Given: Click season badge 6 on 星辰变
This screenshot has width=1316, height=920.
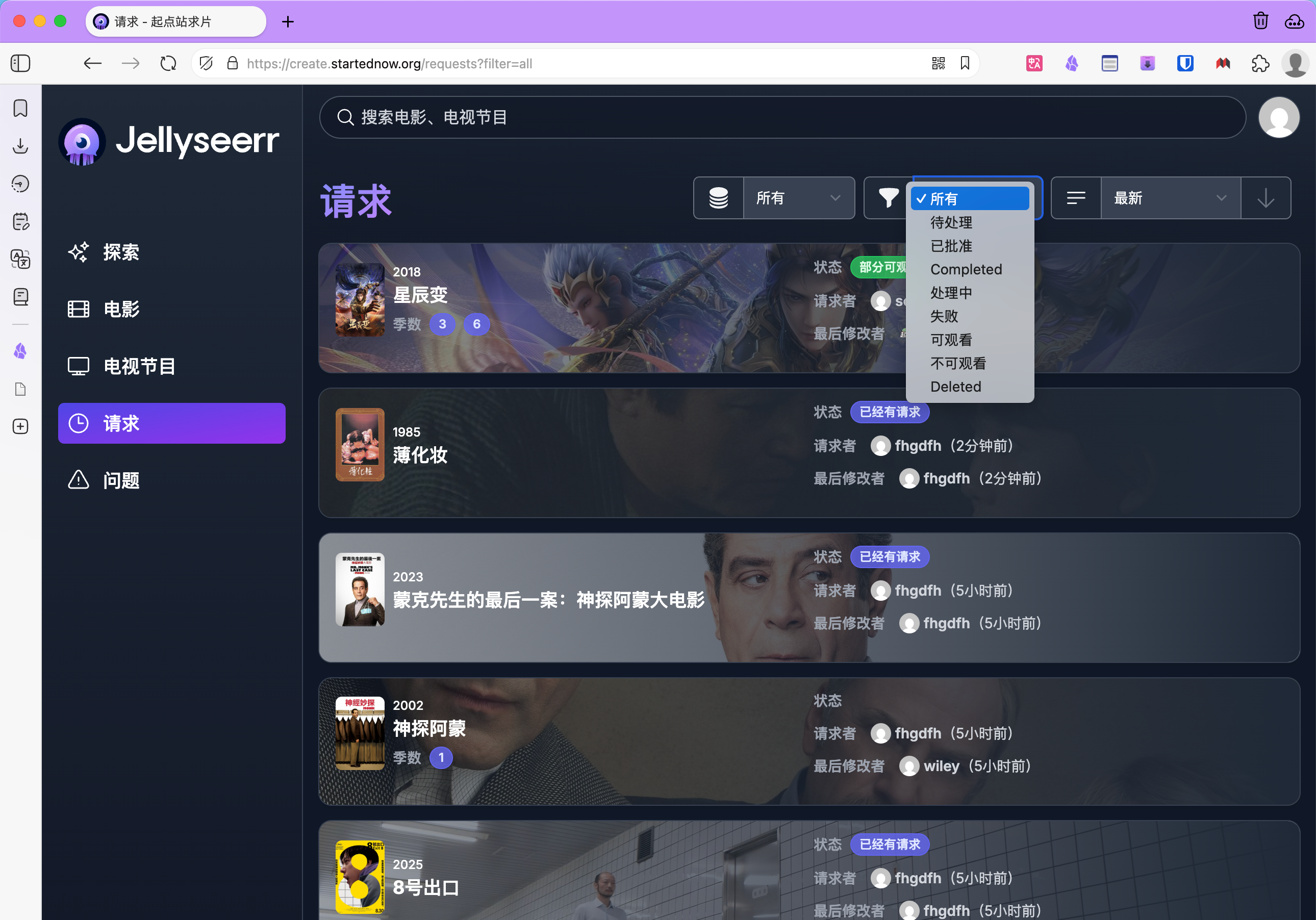Looking at the screenshot, I should pos(476,324).
